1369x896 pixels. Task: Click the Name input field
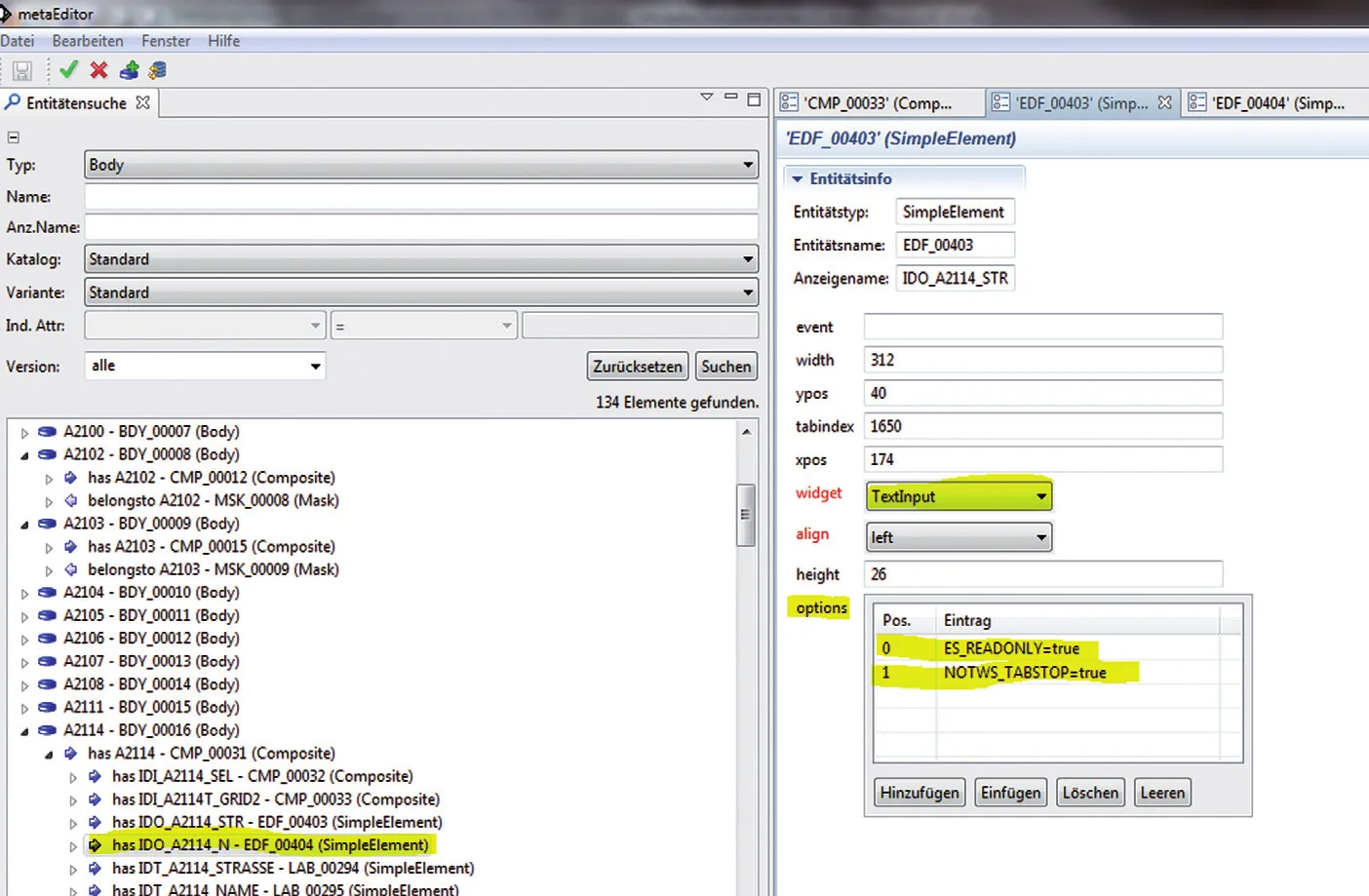click(421, 196)
